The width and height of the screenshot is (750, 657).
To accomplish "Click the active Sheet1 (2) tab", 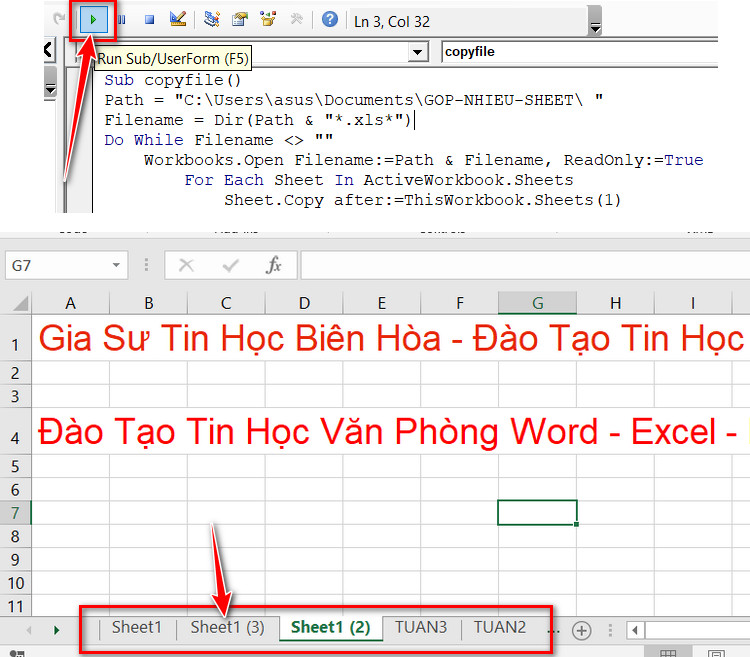I will tap(331, 627).
